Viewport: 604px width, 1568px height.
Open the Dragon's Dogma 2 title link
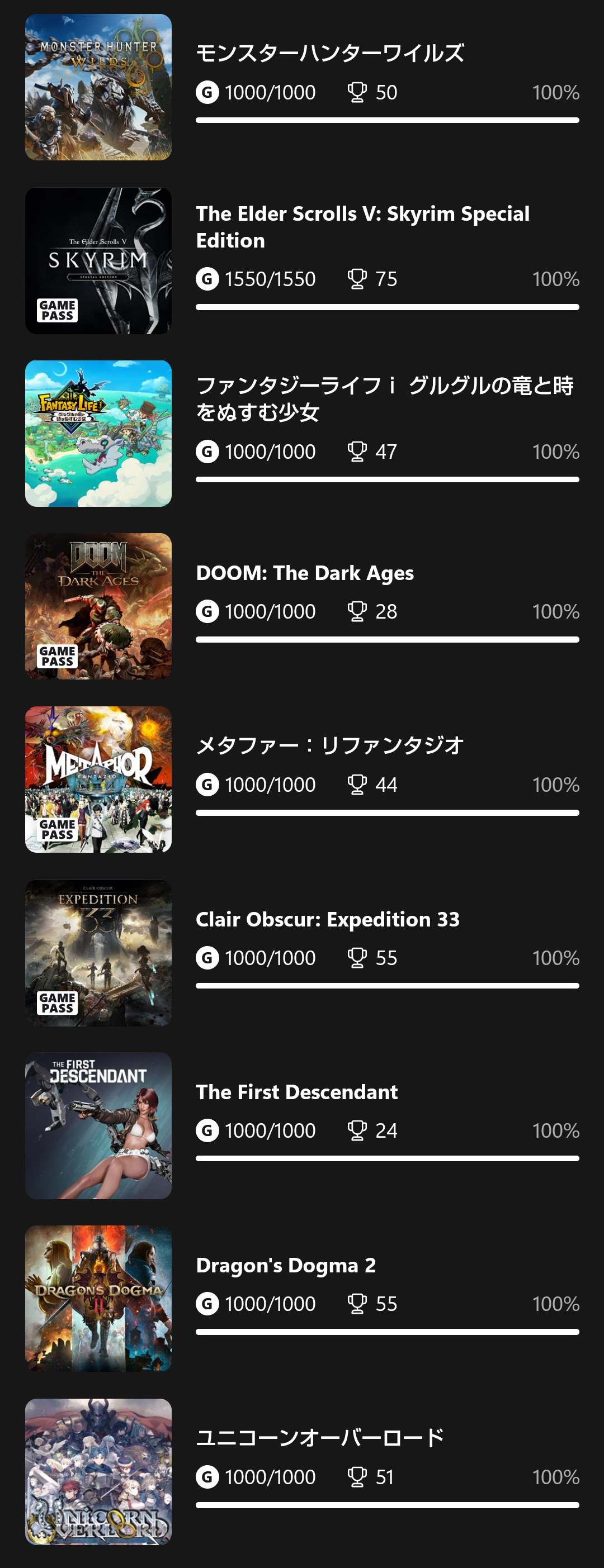point(285,1266)
